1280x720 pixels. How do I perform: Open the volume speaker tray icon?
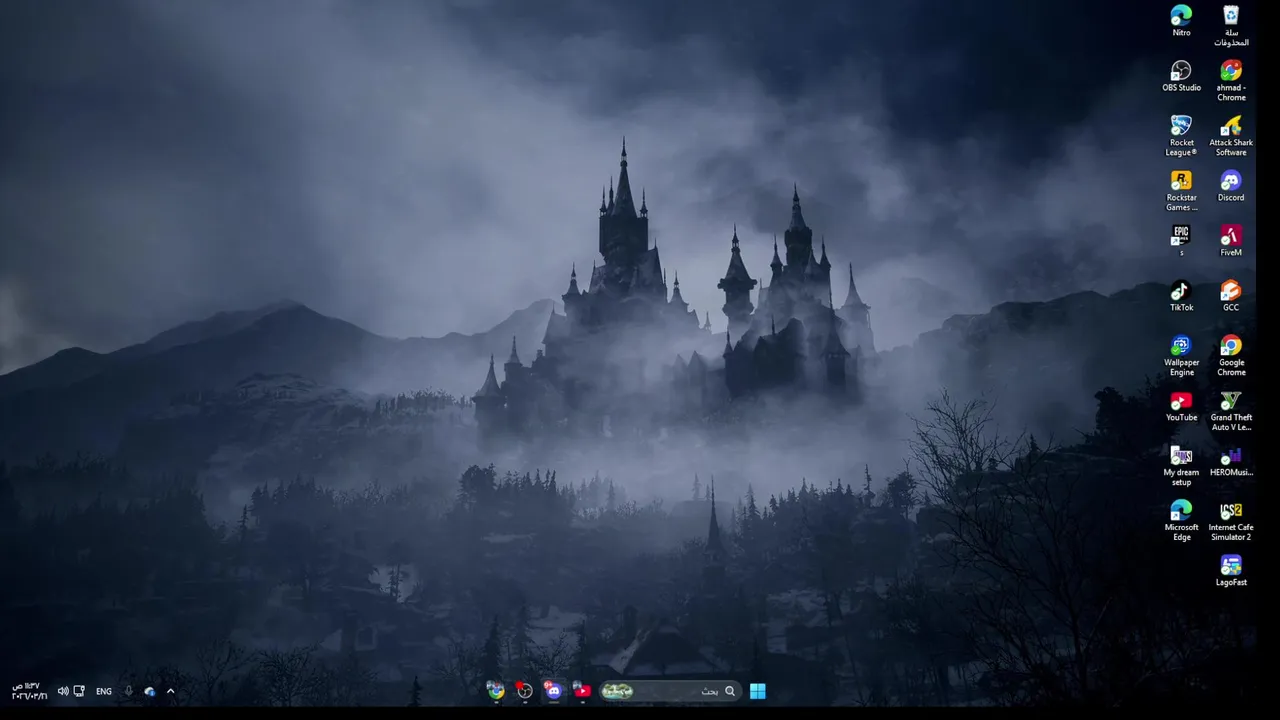click(63, 691)
